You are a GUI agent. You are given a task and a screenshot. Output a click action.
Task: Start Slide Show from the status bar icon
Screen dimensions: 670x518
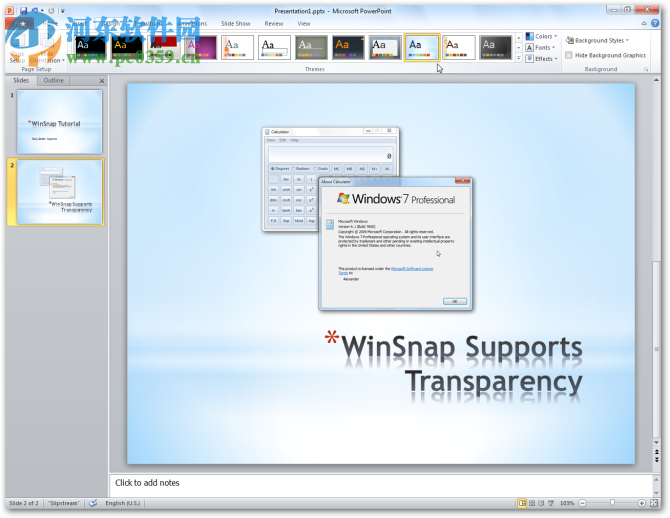[551, 503]
